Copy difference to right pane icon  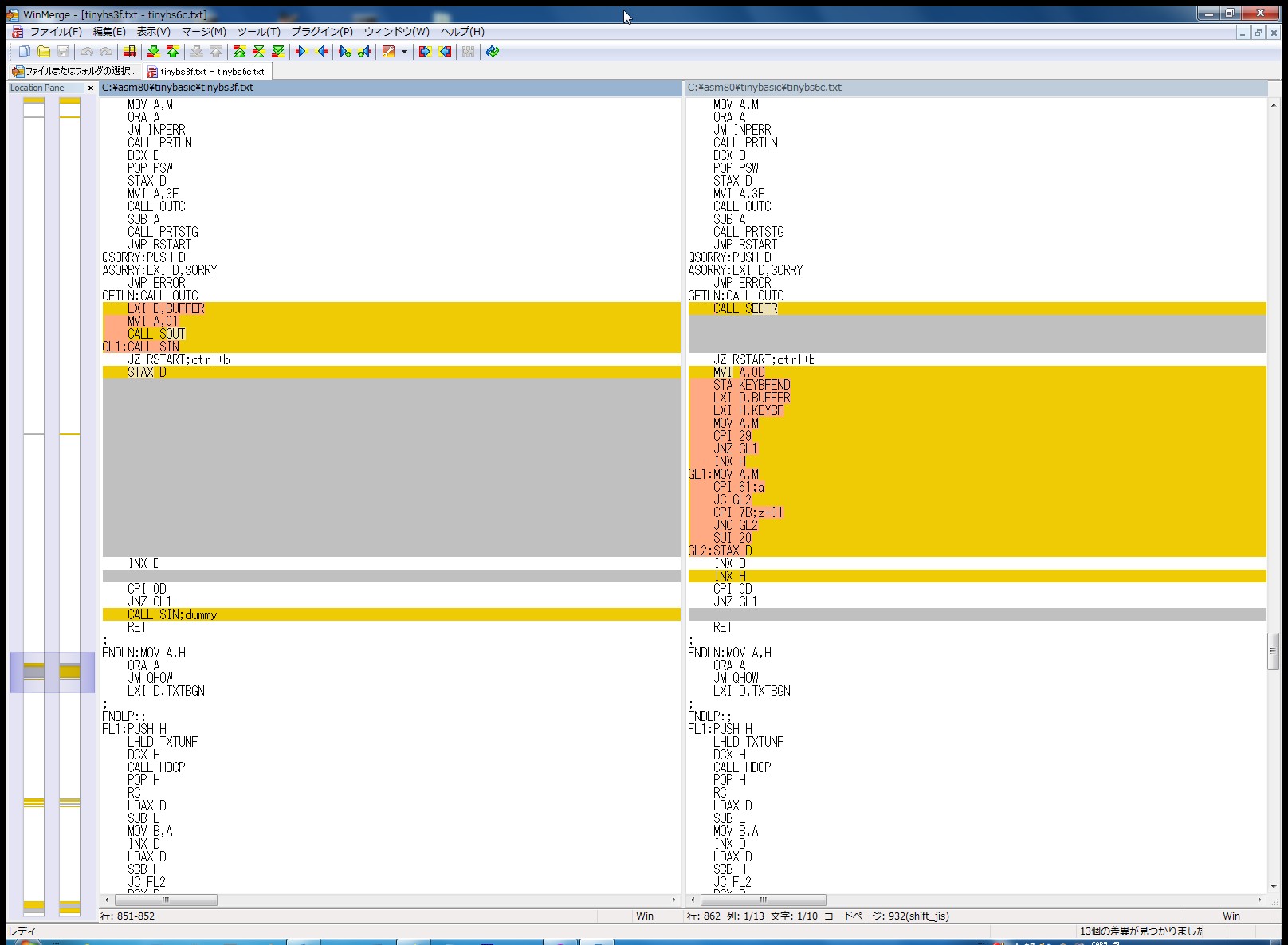click(x=301, y=52)
